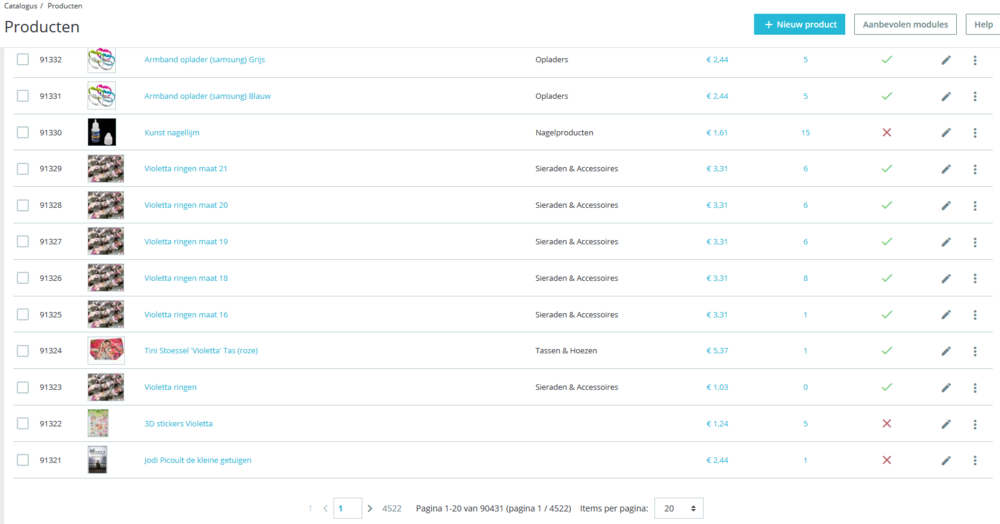Open Kunst nagellijm product link

pos(172,133)
